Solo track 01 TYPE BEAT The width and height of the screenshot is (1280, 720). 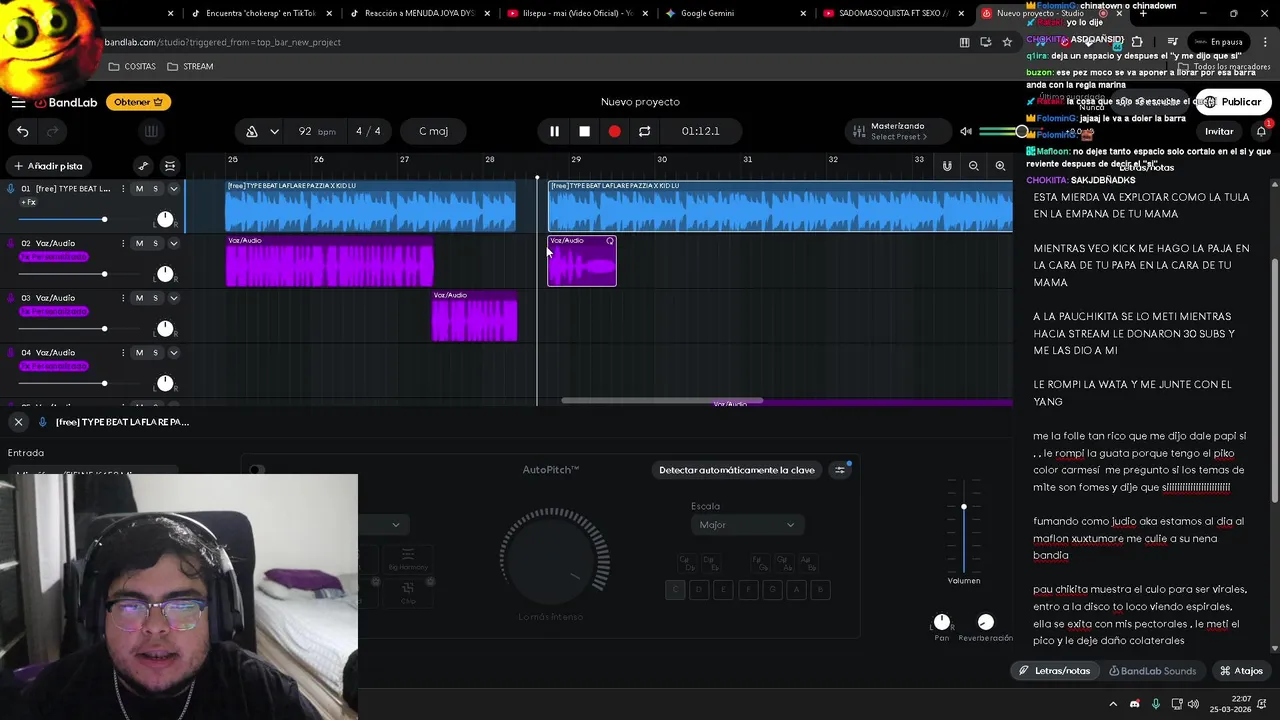pyautogui.click(x=155, y=189)
